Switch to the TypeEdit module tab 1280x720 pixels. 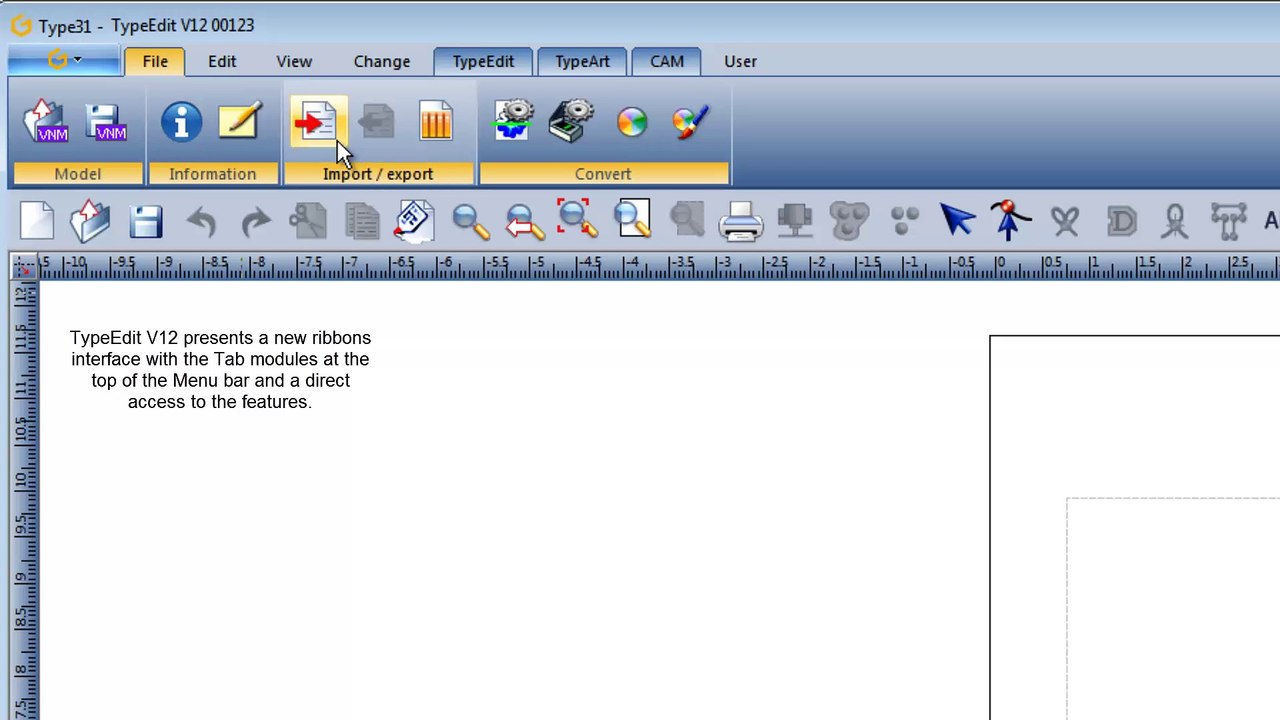coord(483,61)
